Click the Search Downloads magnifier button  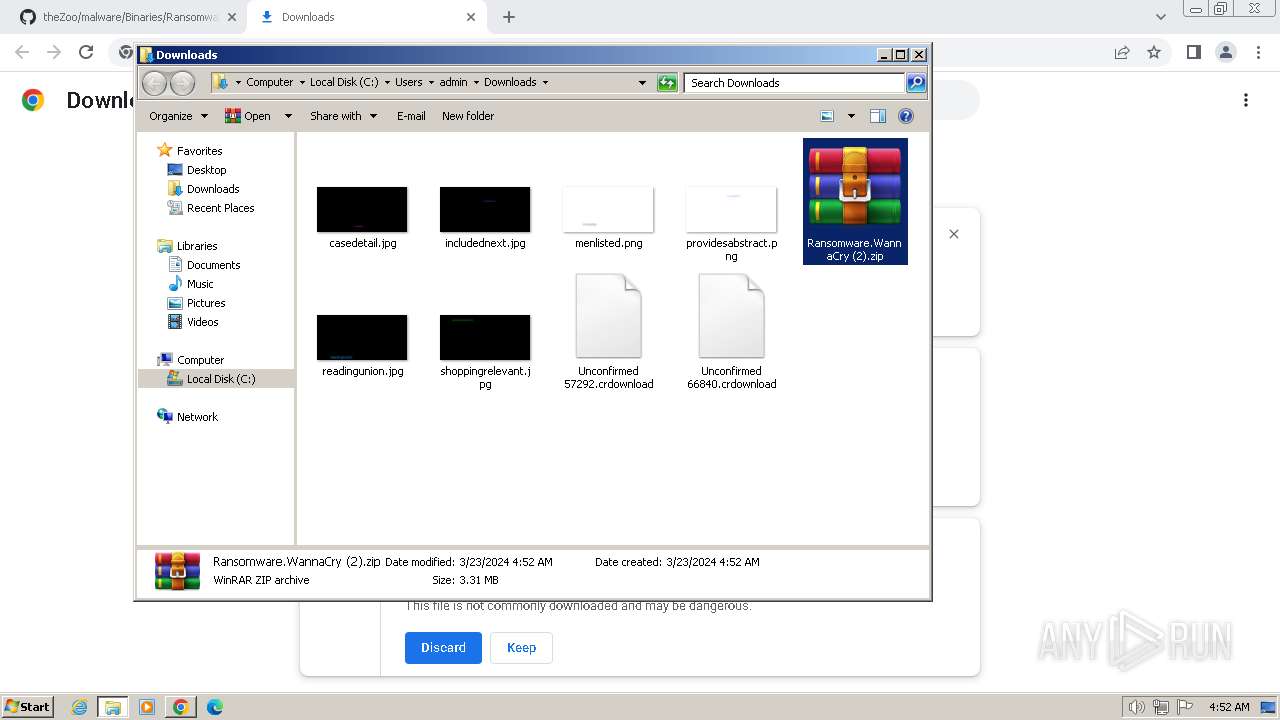(916, 83)
